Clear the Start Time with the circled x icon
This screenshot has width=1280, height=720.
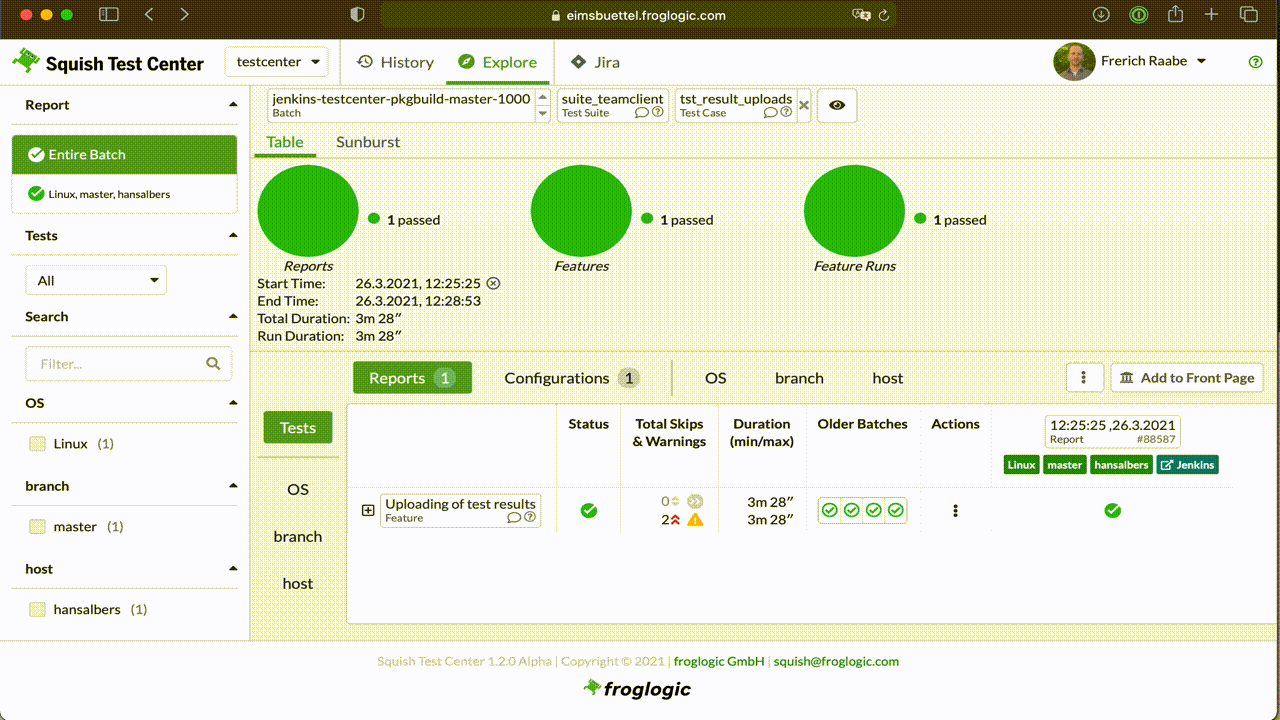[x=493, y=283]
